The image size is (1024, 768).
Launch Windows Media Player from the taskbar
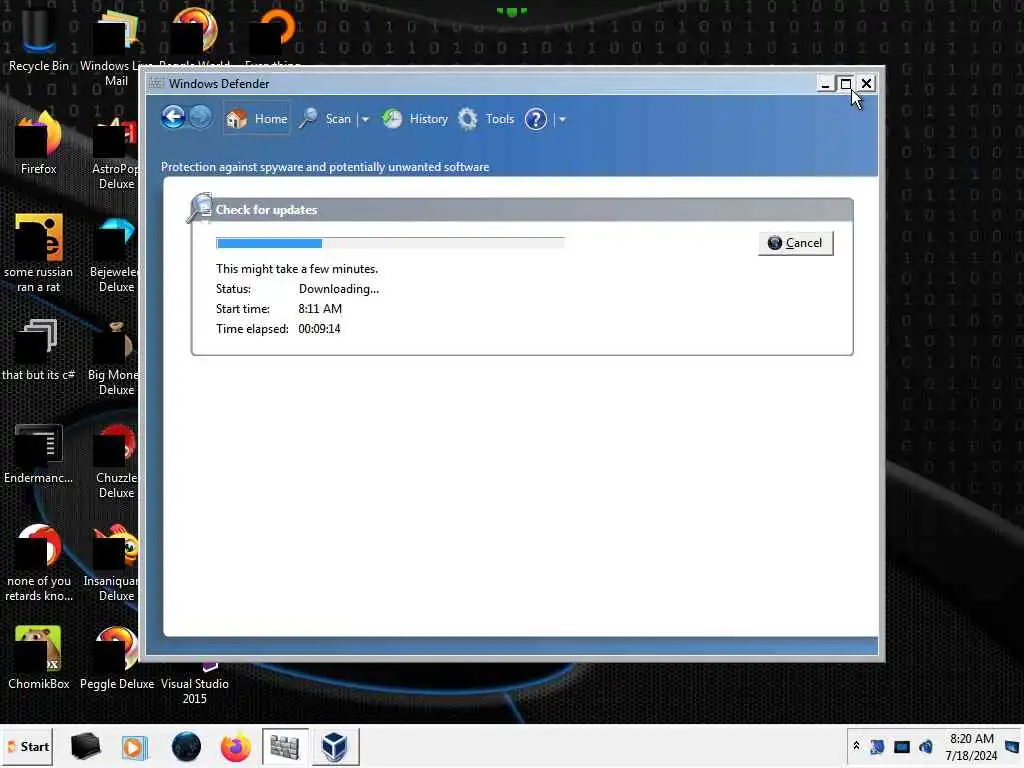pos(135,747)
